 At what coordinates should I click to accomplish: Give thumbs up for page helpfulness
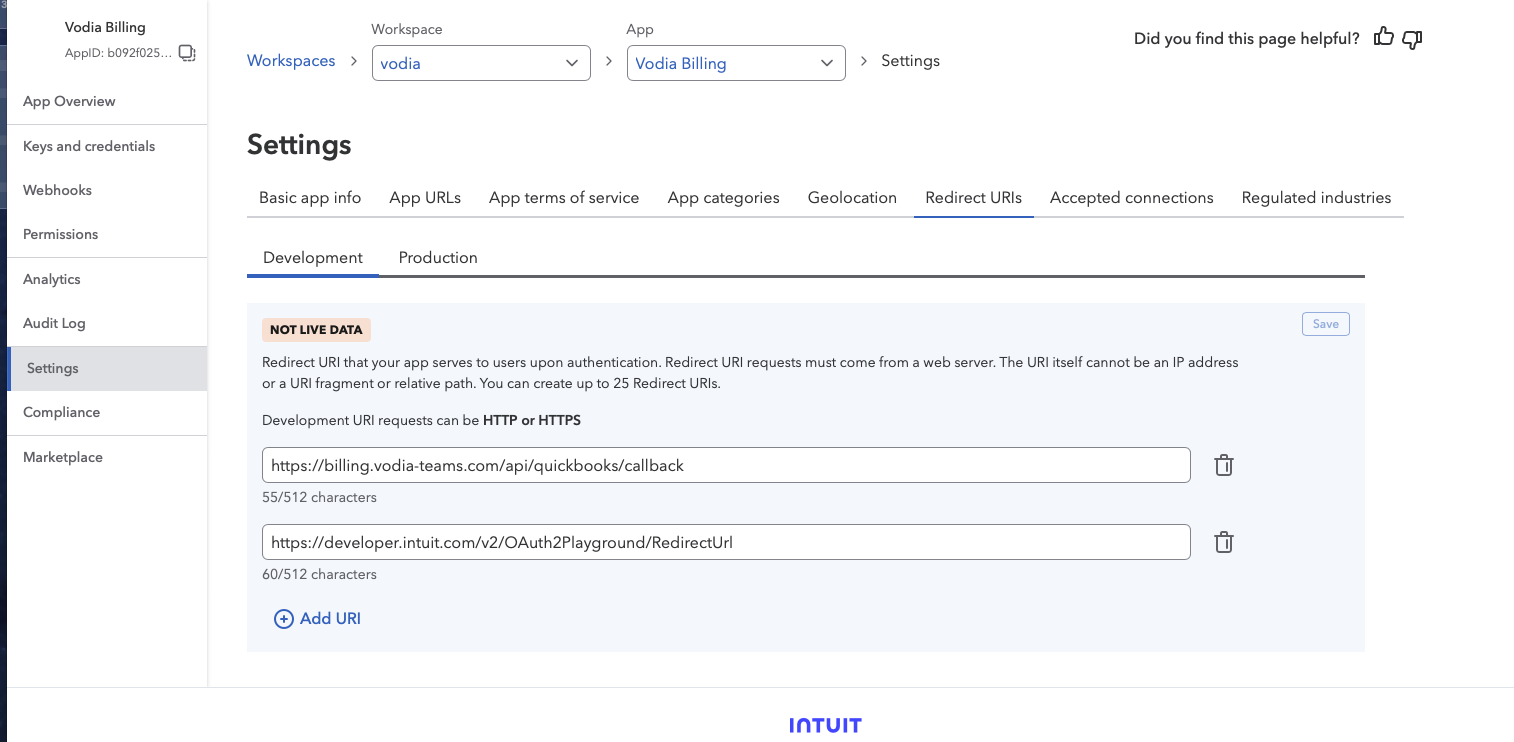tap(1384, 38)
